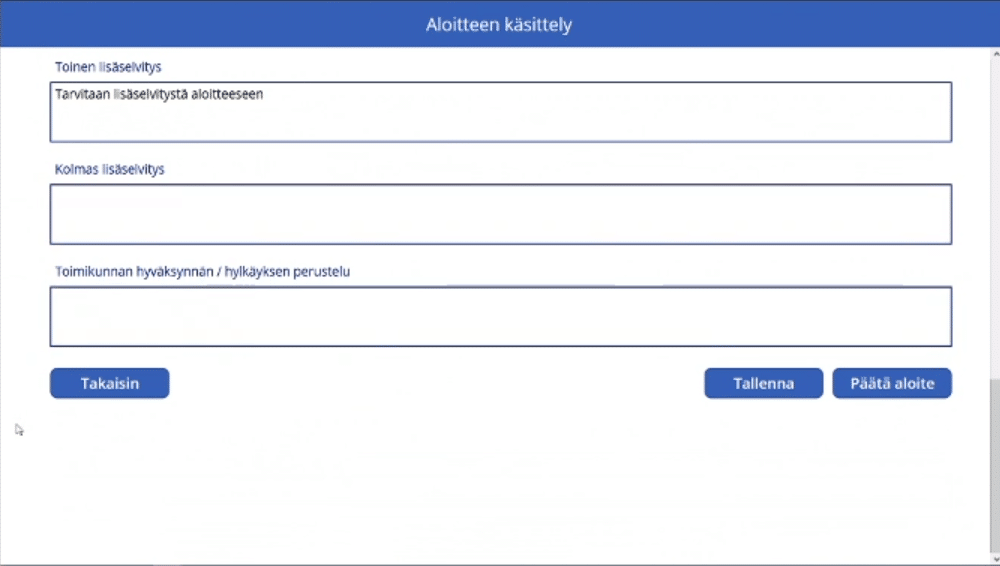Screen dimensions: 1000x566
Task: Click the Kolmas lisäselvitys label
Action: coord(109,169)
